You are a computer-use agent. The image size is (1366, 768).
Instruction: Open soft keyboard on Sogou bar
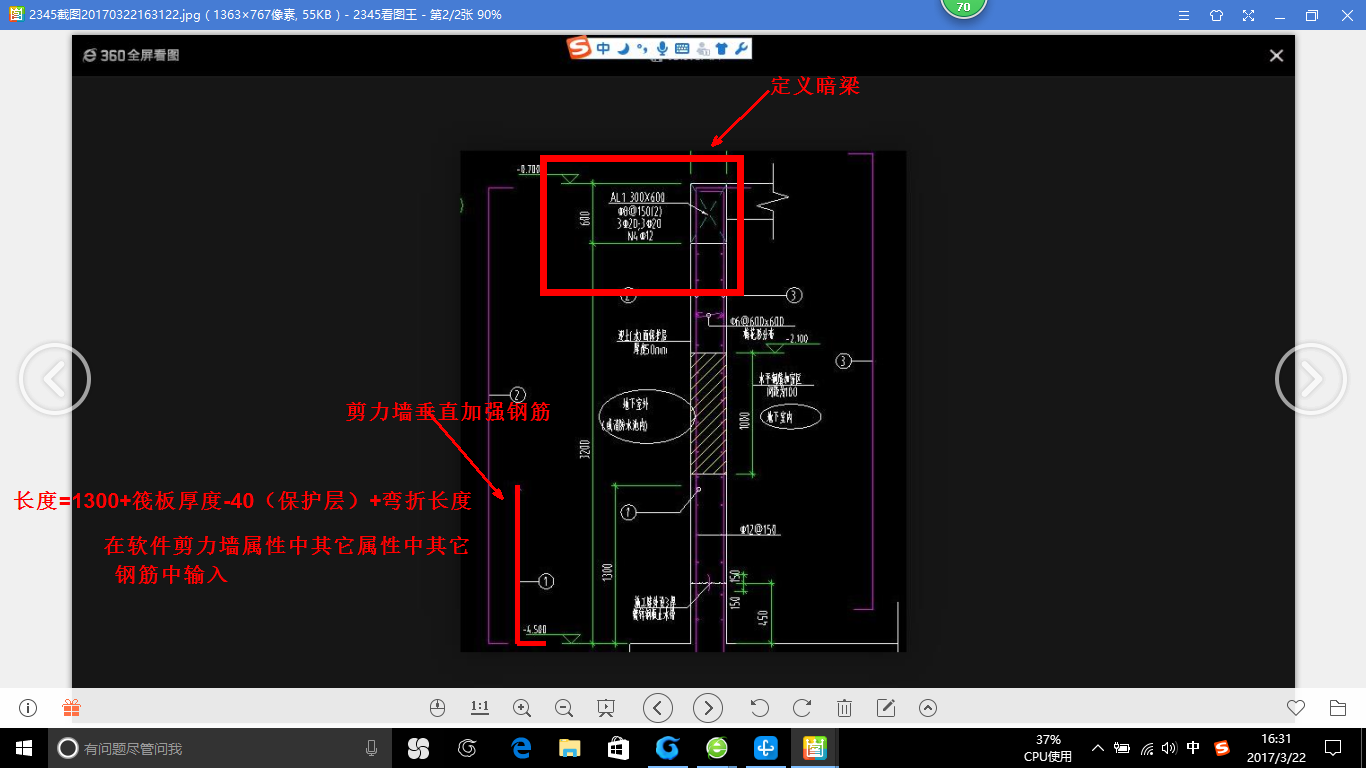(681, 48)
